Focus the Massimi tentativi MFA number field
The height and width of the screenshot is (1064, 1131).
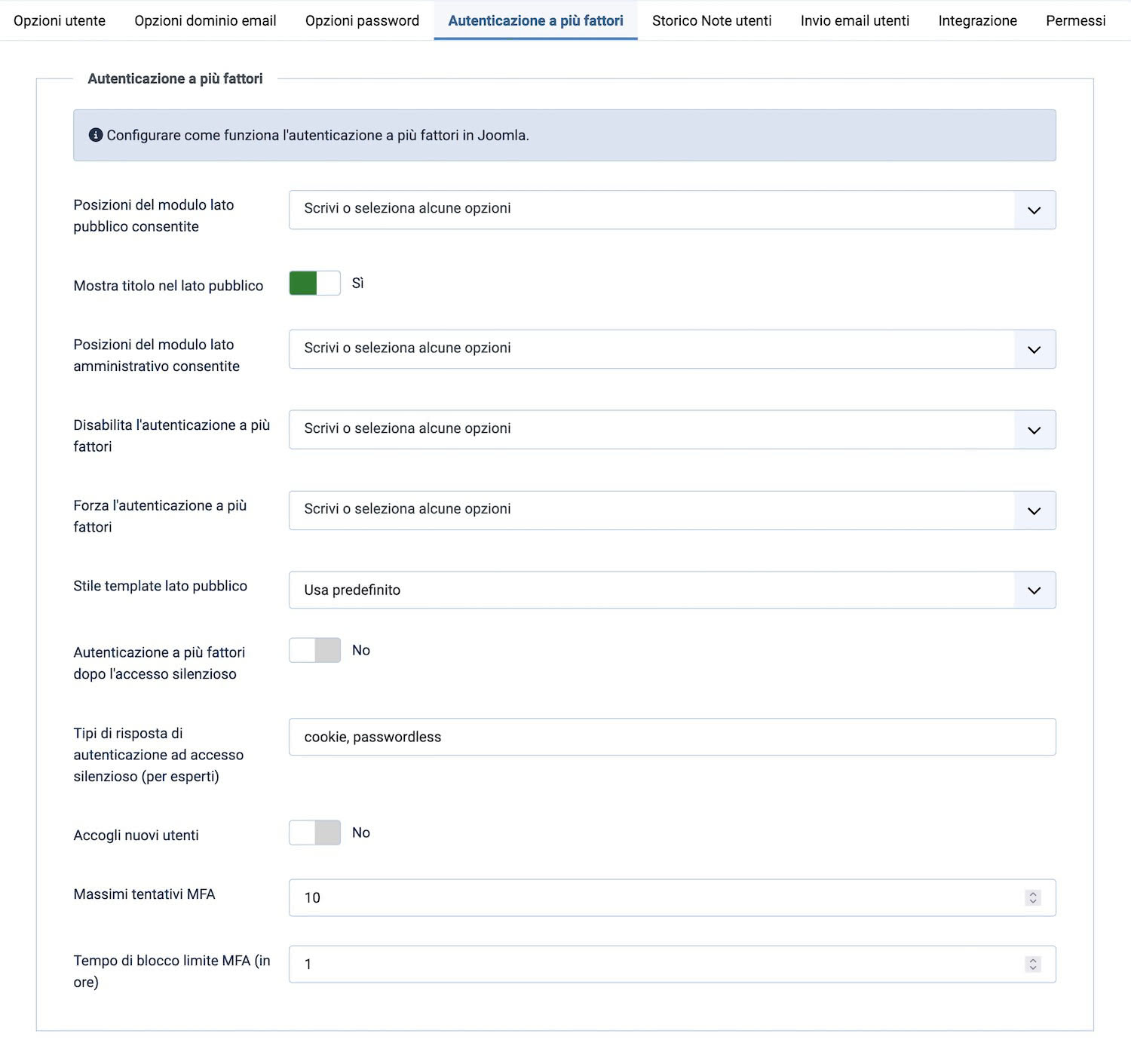point(648,897)
